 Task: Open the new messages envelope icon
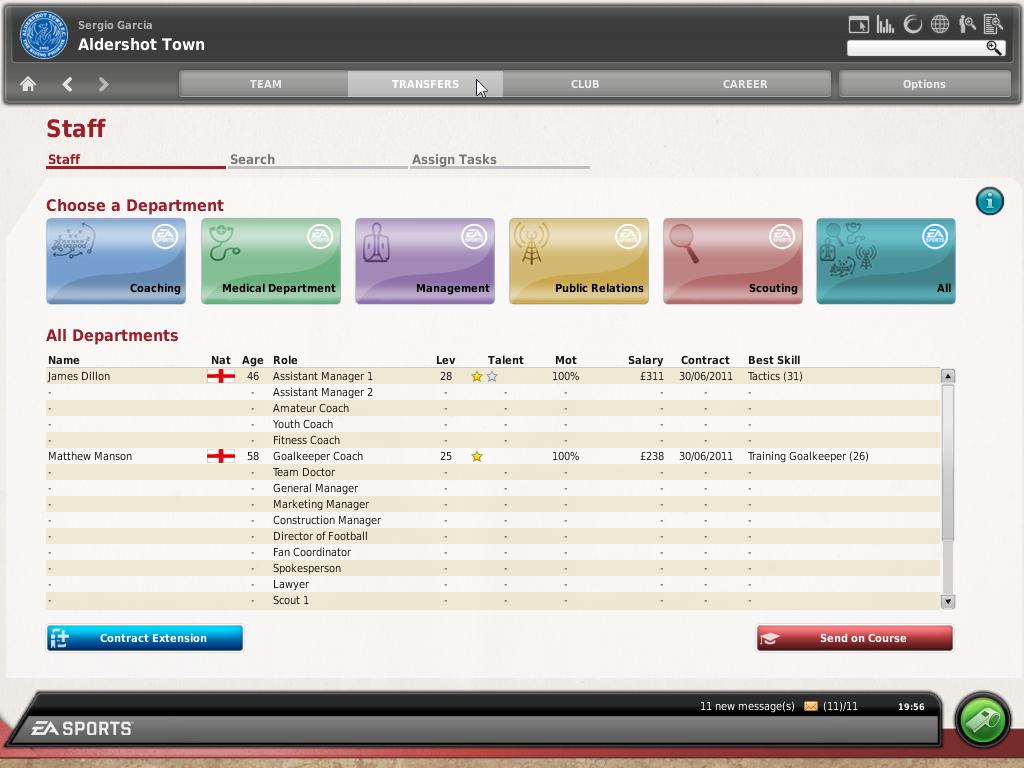click(x=810, y=706)
